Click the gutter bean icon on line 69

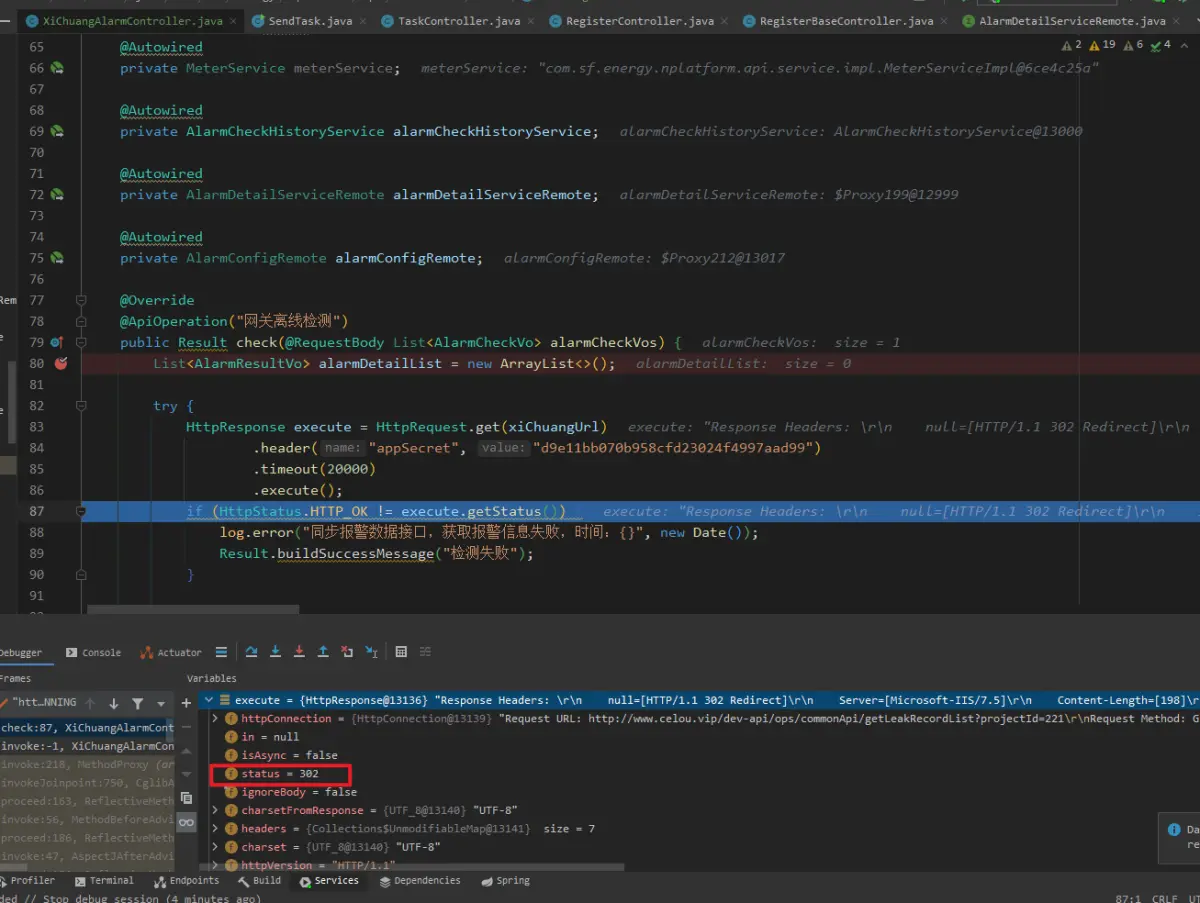[x=58, y=131]
